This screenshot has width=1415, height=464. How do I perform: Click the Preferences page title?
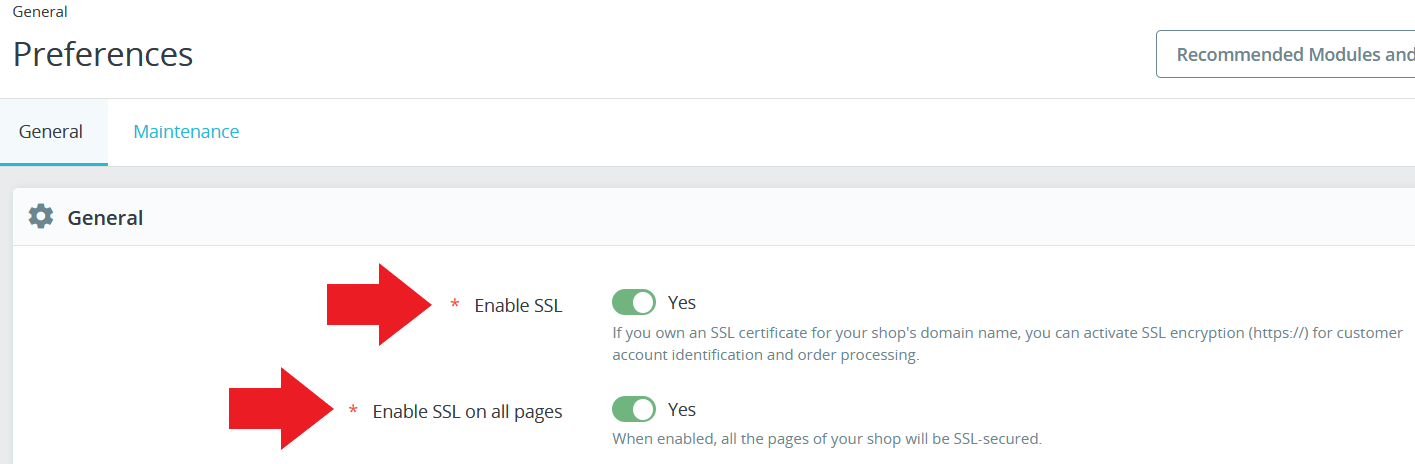pyautogui.click(x=103, y=54)
